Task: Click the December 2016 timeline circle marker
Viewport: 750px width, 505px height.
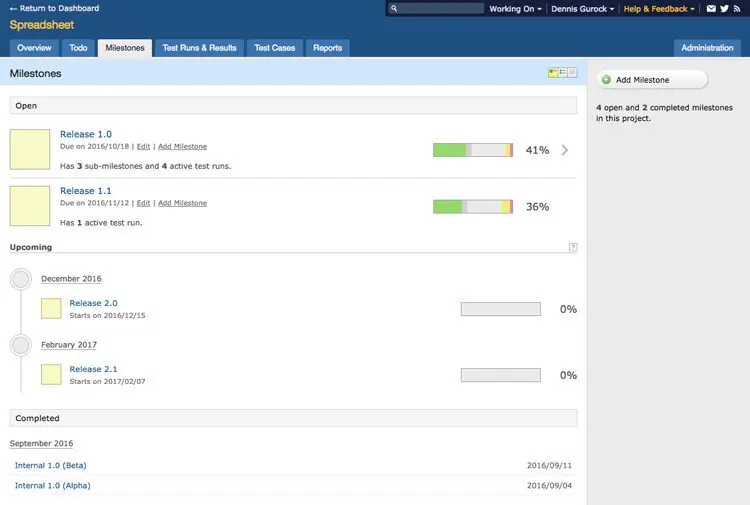Action: pos(21,279)
